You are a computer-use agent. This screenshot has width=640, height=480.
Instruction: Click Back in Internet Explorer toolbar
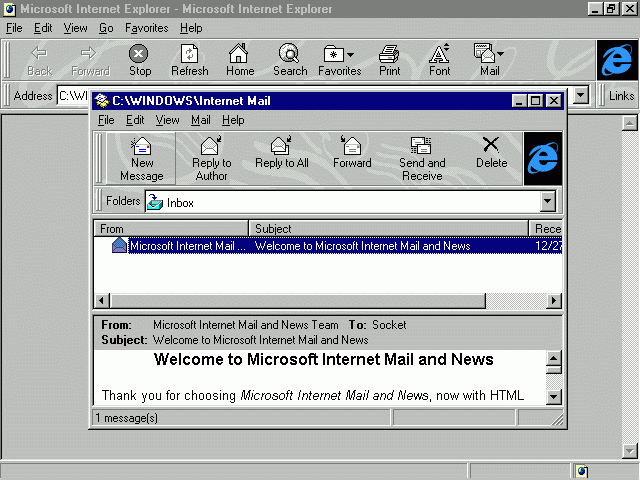click(40, 60)
